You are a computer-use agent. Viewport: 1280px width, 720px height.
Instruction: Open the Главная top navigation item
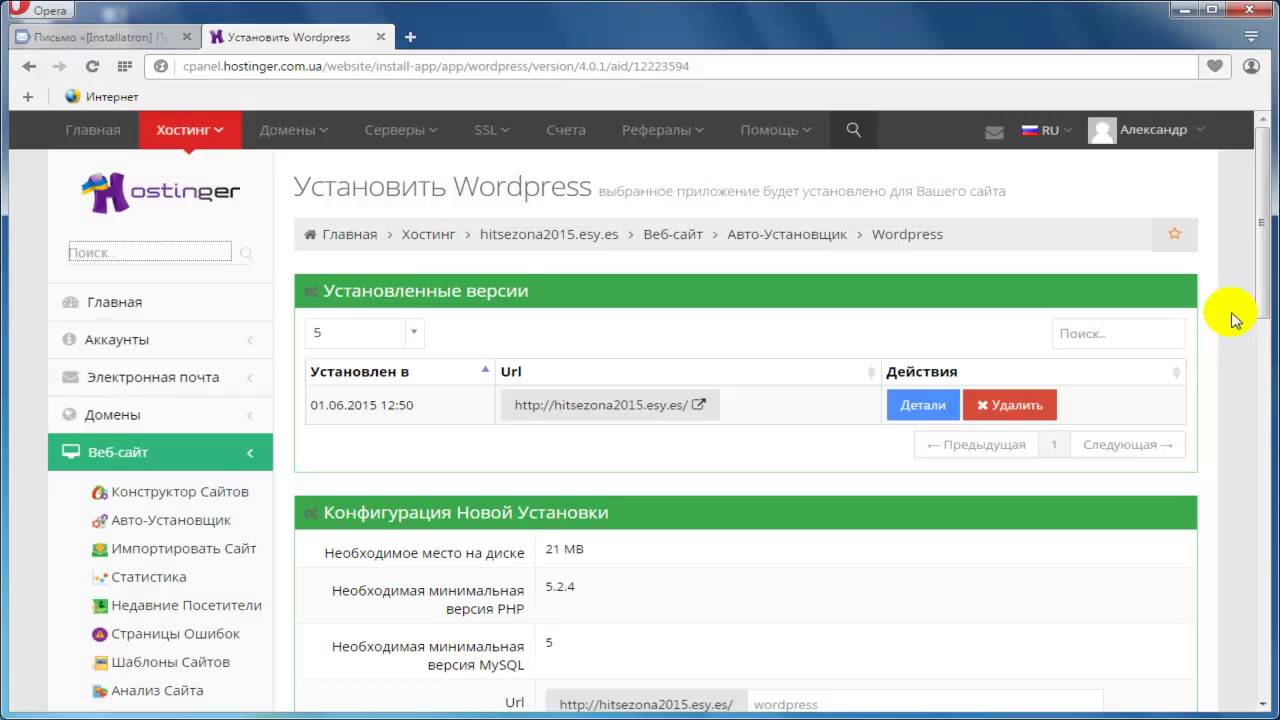pos(93,130)
